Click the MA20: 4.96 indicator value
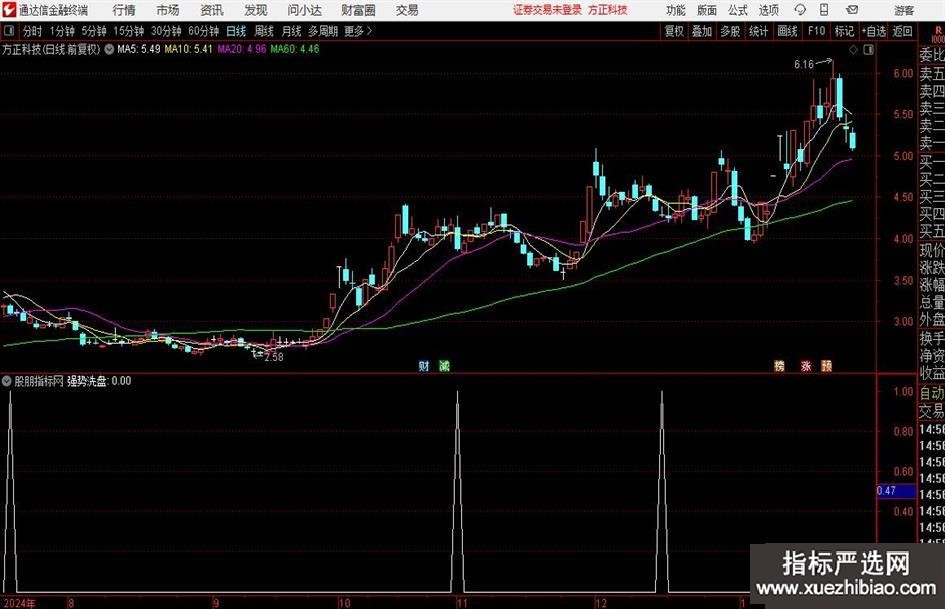This screenshot has height=609, width=945. (x=242, y=49)
